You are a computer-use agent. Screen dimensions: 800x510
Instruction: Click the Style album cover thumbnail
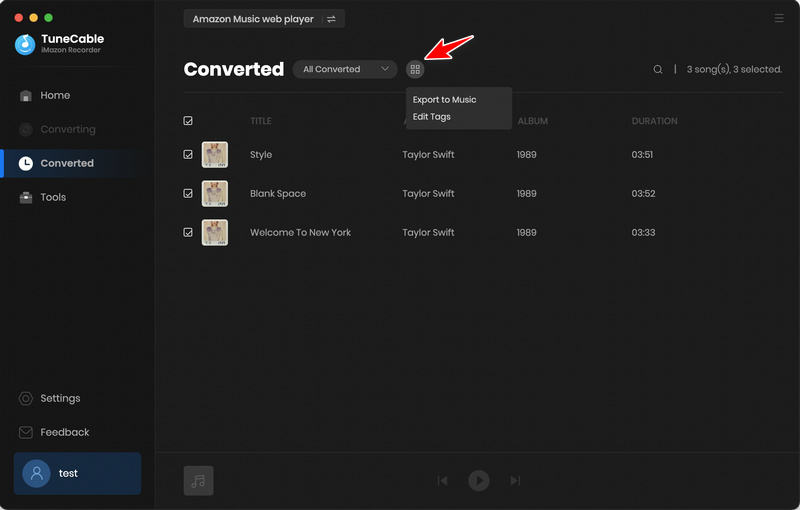(x=215, y=155)
